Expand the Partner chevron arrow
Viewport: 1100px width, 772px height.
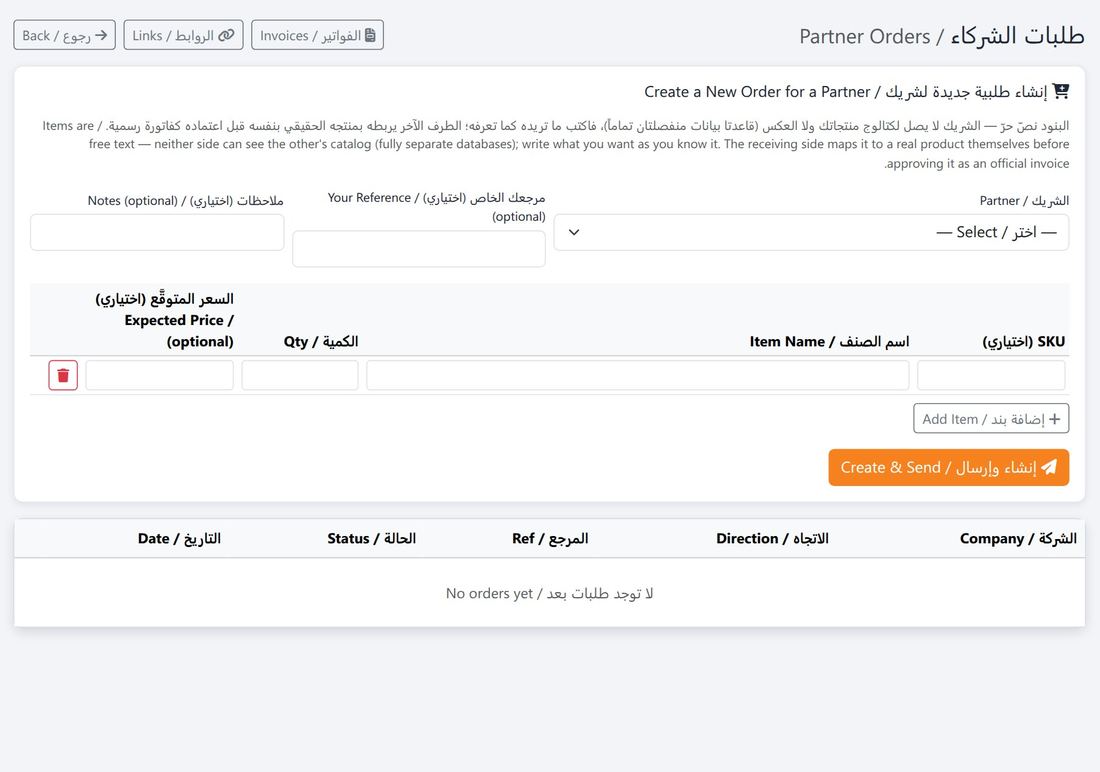click(574, 232)
